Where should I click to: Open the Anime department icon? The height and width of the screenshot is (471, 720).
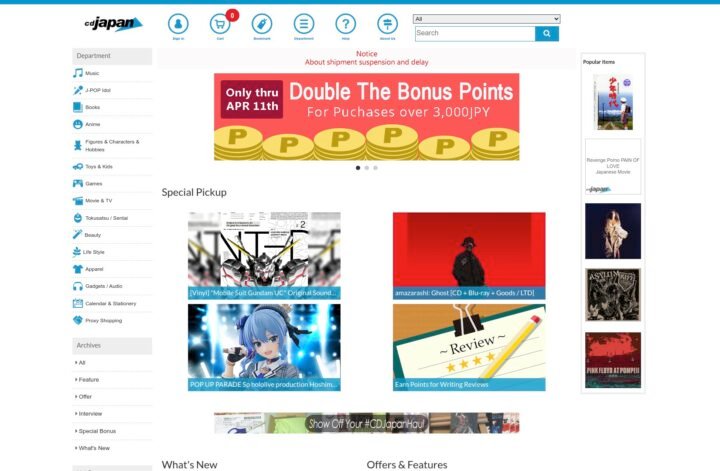[x=78, y=124]
